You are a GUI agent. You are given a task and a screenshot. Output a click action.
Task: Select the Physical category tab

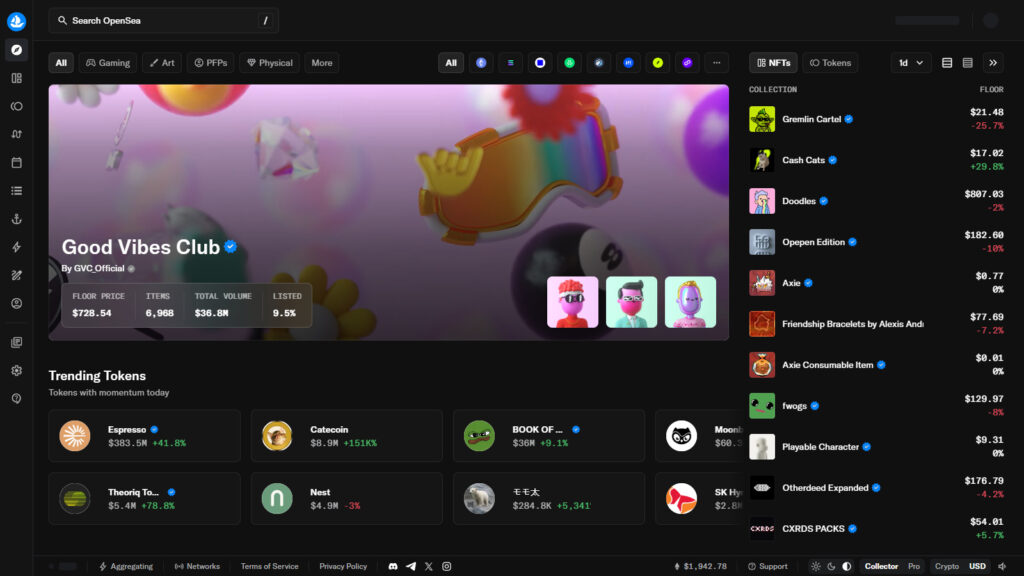(270, 63)
